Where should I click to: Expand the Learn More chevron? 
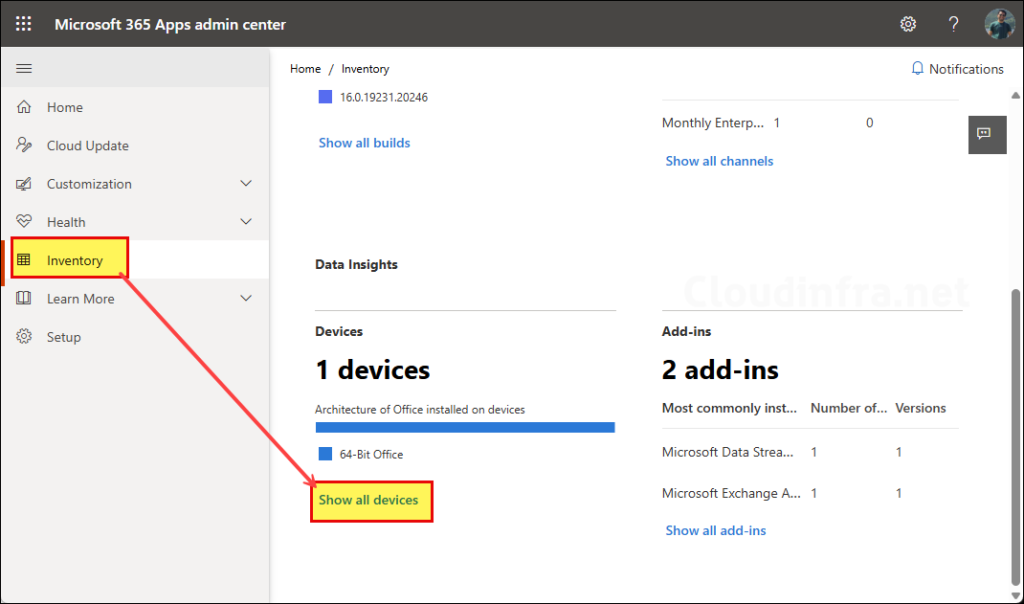246,299
